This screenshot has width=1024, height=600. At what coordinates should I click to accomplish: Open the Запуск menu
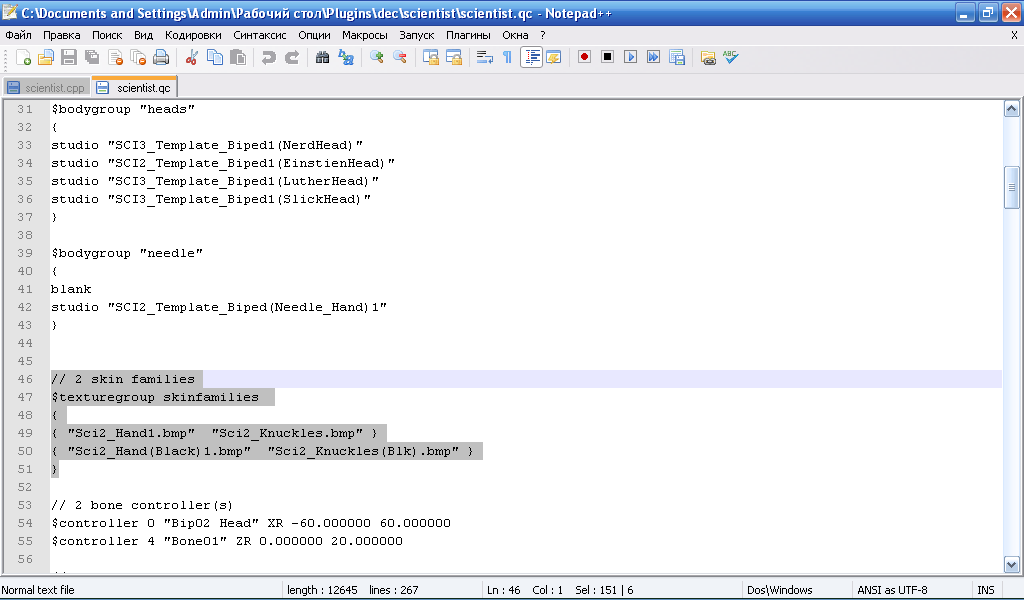tap(417, 35)
